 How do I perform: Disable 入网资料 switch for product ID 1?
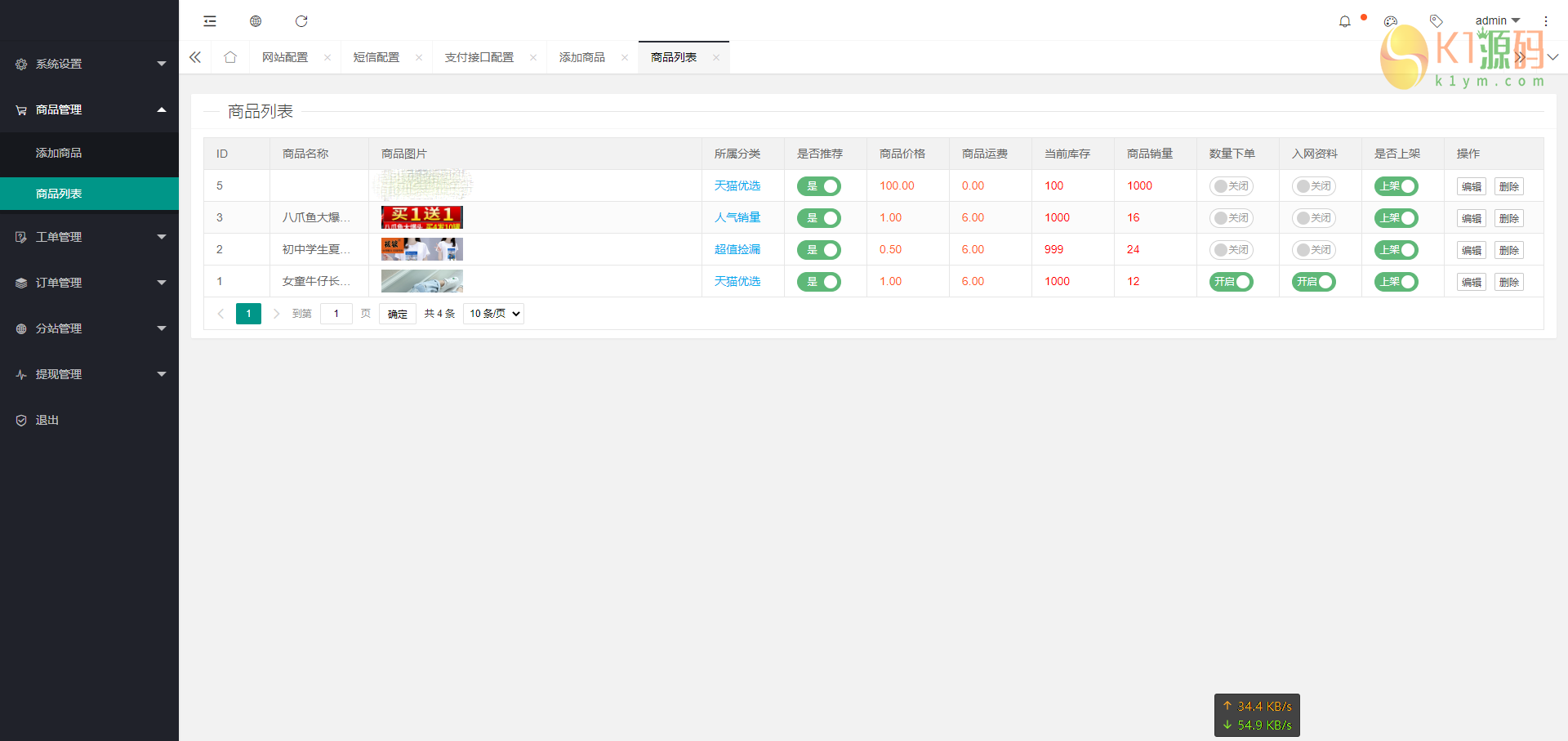[x=1313, y=282]
